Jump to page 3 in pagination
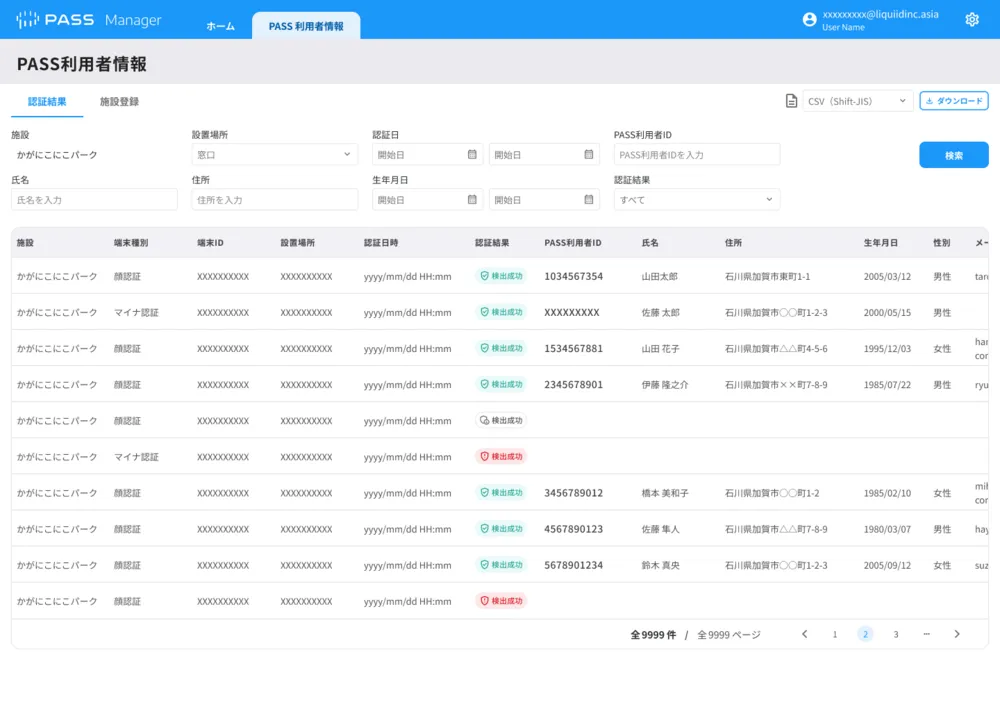 tap(895, 634)
